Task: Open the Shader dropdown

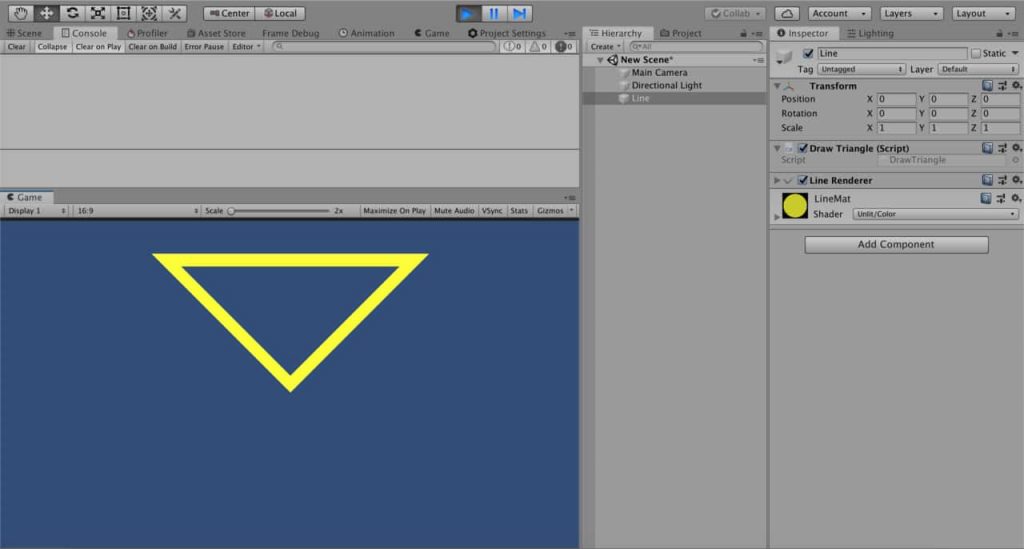Action: click(x=935, y=213)
